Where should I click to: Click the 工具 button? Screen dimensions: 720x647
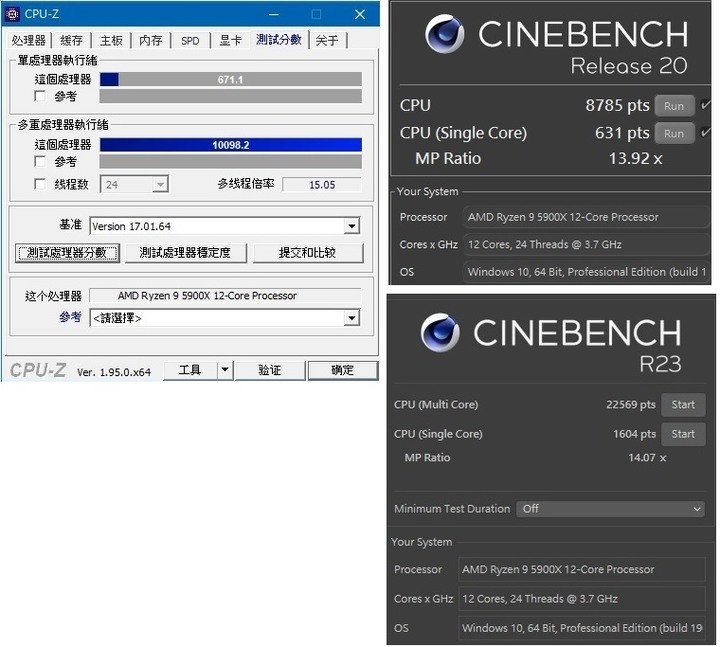190,370
